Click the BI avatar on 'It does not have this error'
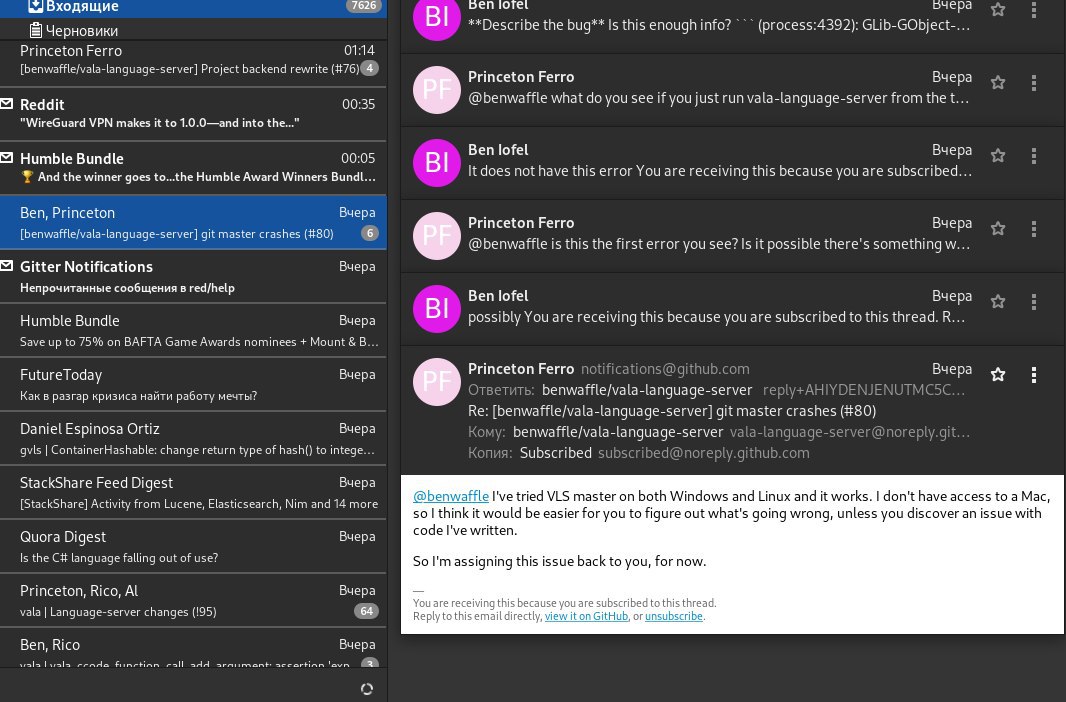The height and width of the screenshot is (702, 1066). tap(436, 162)
